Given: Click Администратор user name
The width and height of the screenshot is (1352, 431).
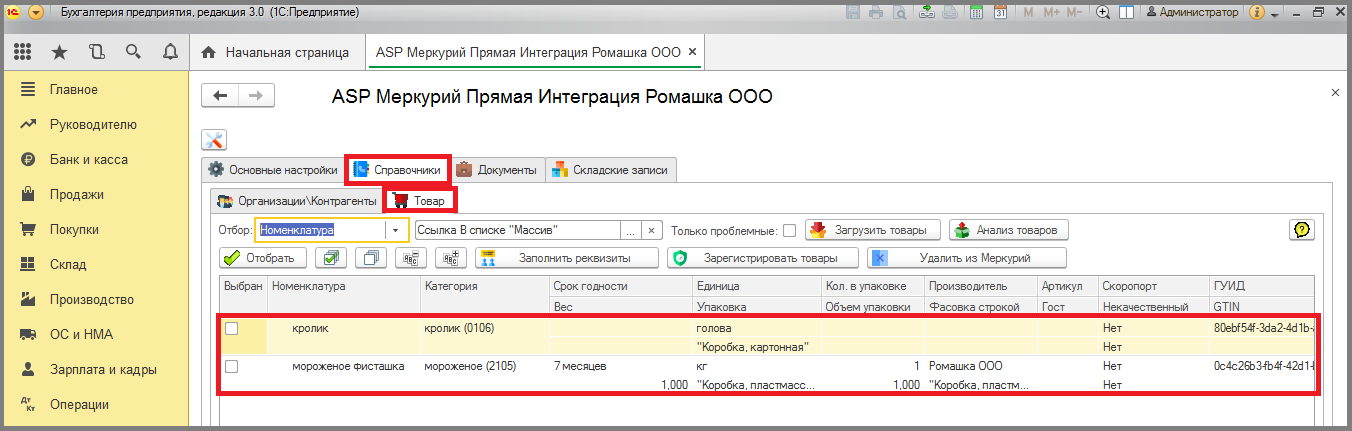Looking at the screenshot, I should click(x=1192, y=13).
